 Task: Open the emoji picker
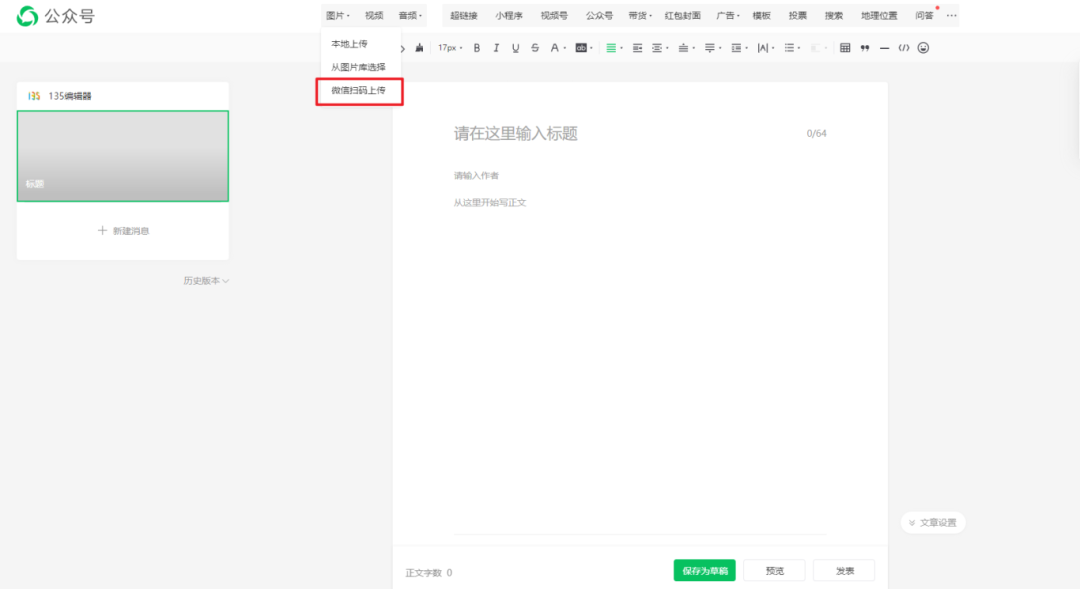pyautogui.click(x=924, y=48)
